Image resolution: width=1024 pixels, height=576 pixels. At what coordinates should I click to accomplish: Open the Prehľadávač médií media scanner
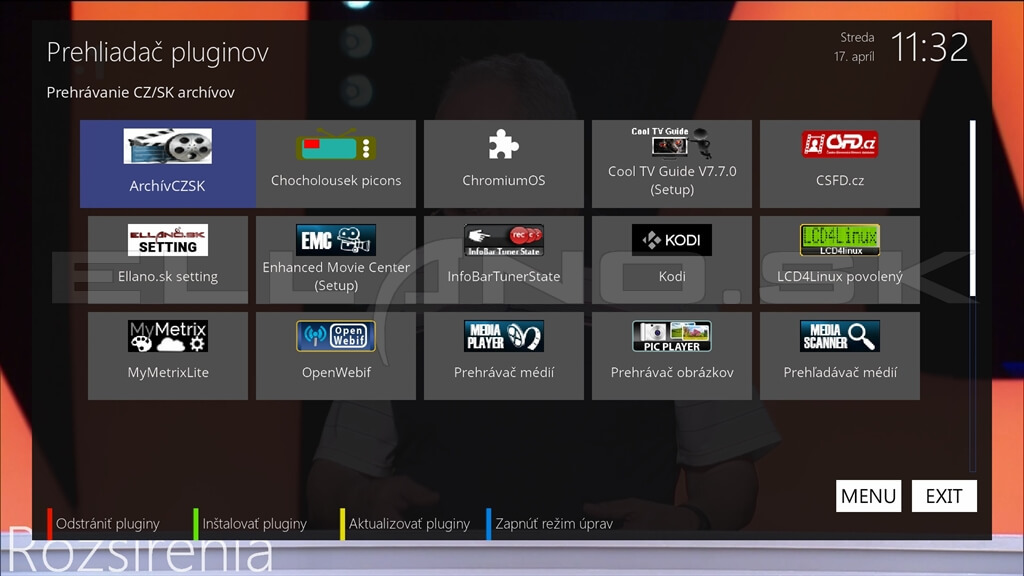pos(840,356)
